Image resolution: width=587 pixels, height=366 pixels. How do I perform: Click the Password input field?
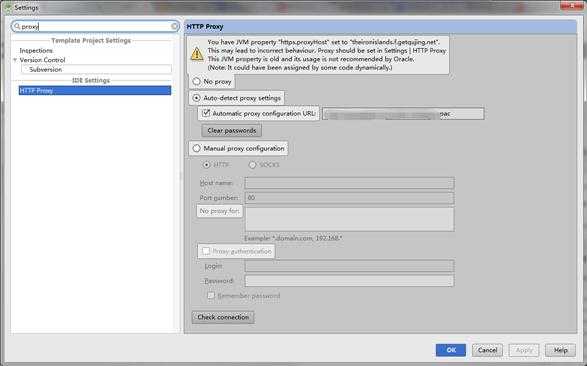(x=349, y=281)
